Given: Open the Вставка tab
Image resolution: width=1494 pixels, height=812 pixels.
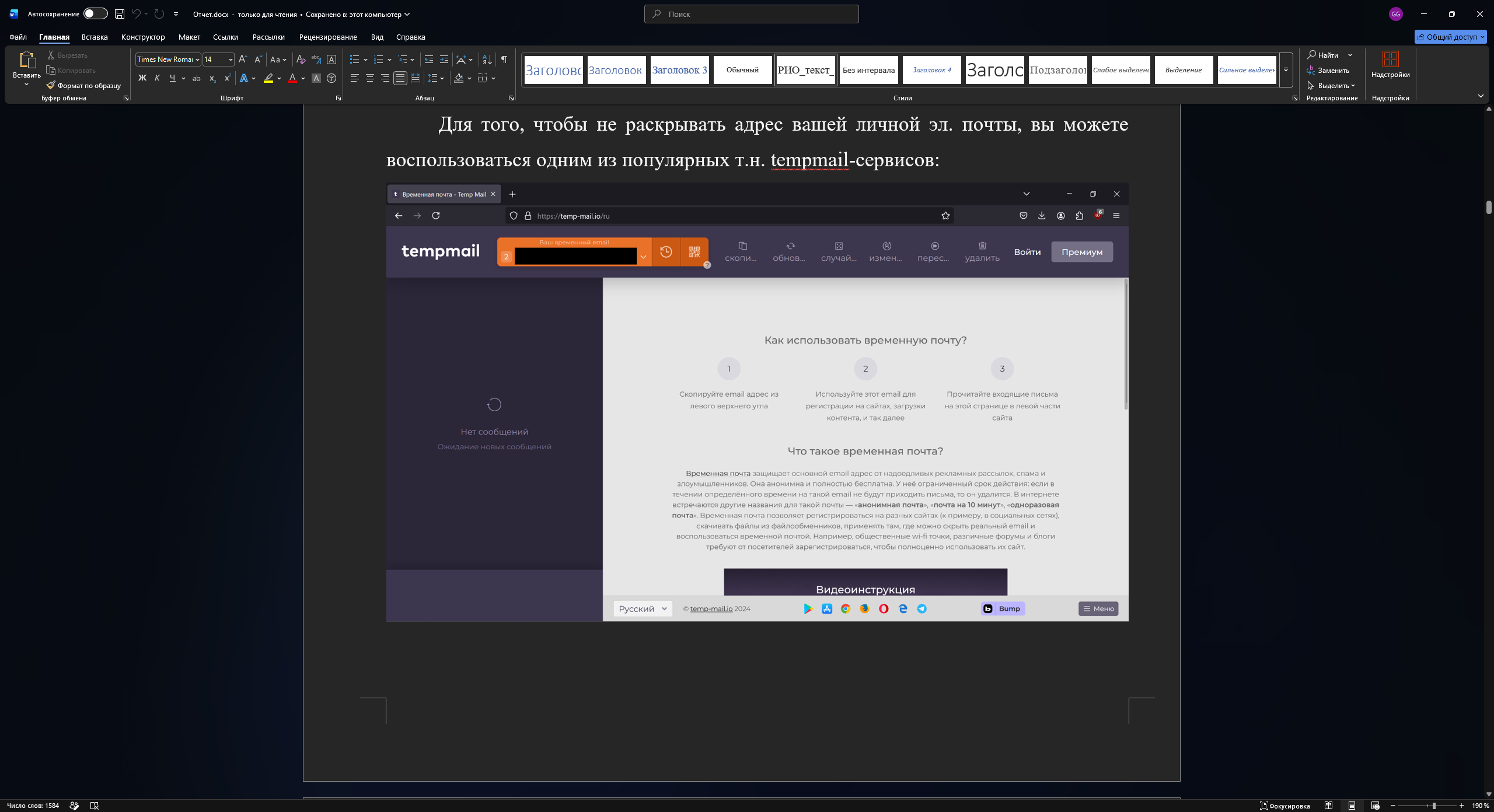Looking at the screenshot, I should coord(95,37).
